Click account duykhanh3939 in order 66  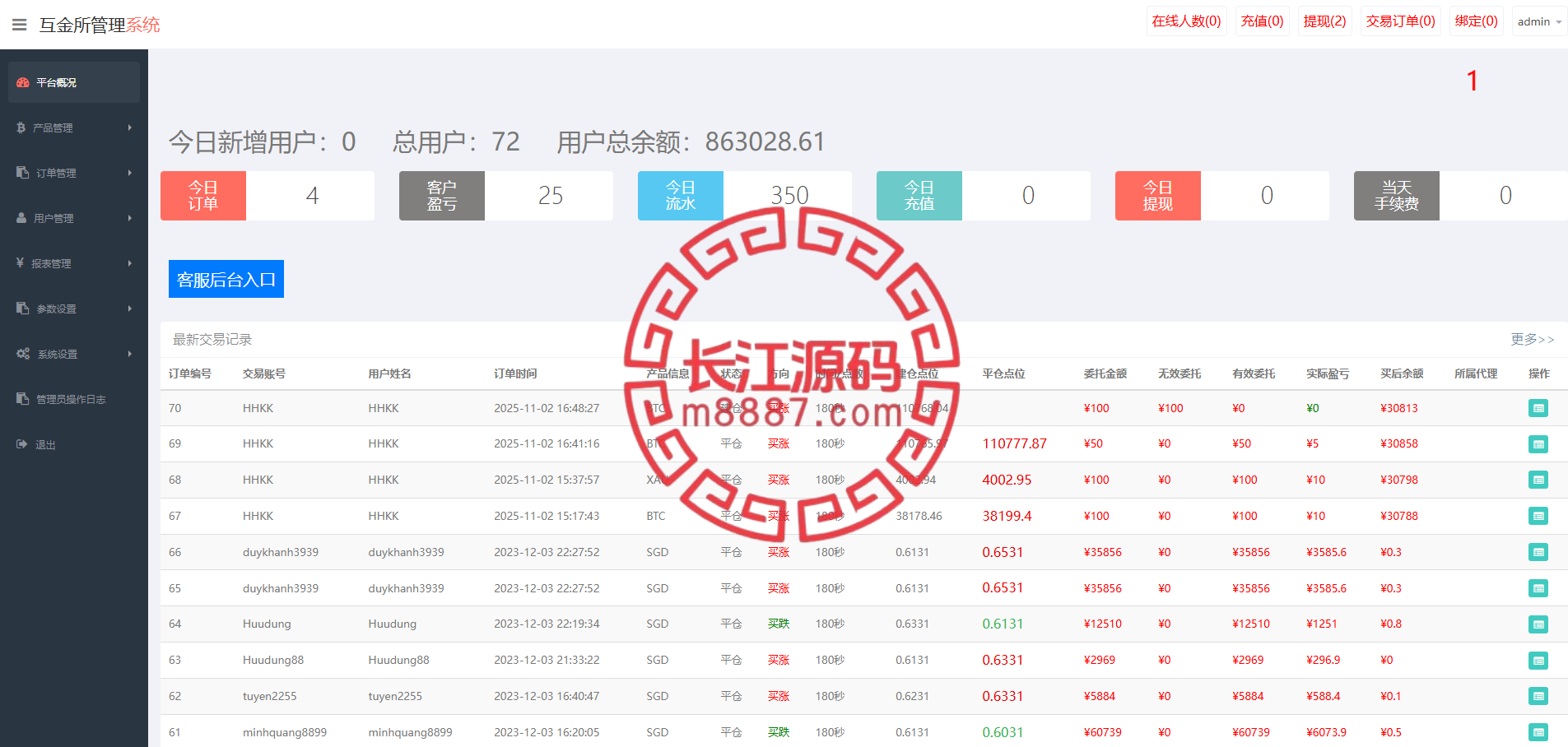tap(281, 552)
